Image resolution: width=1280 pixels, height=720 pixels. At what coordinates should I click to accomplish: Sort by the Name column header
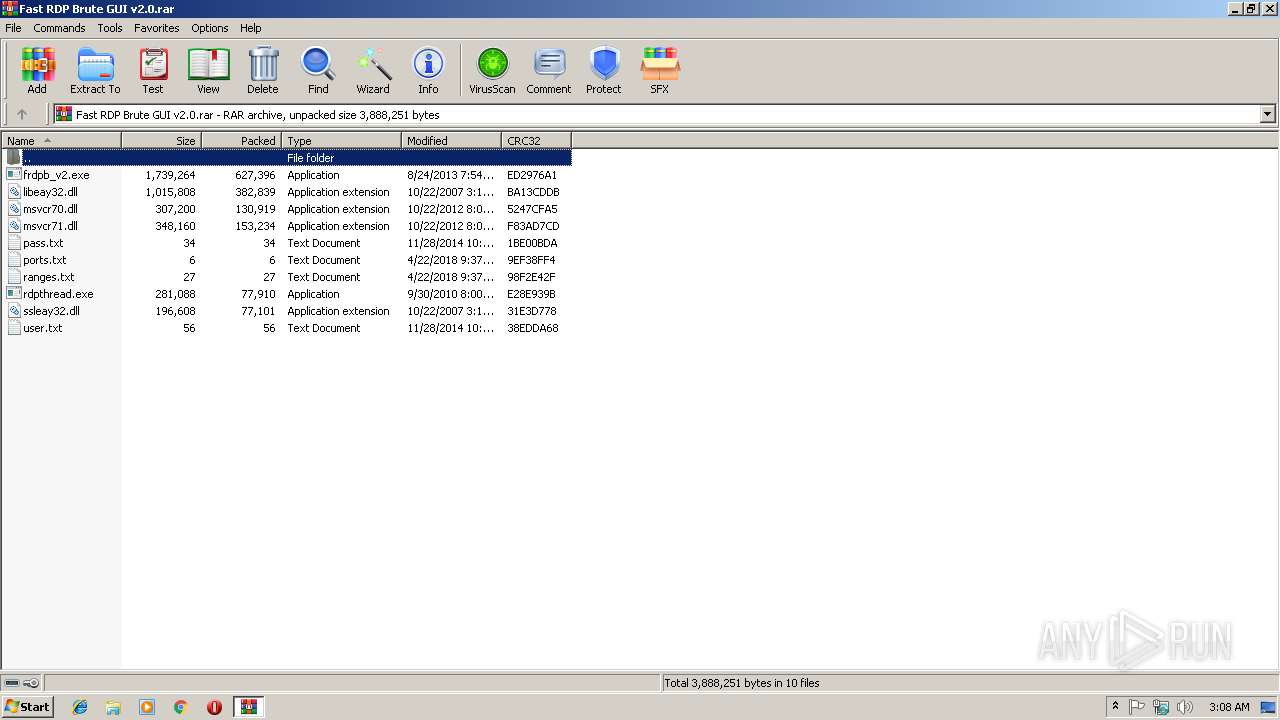pos(61,141)
